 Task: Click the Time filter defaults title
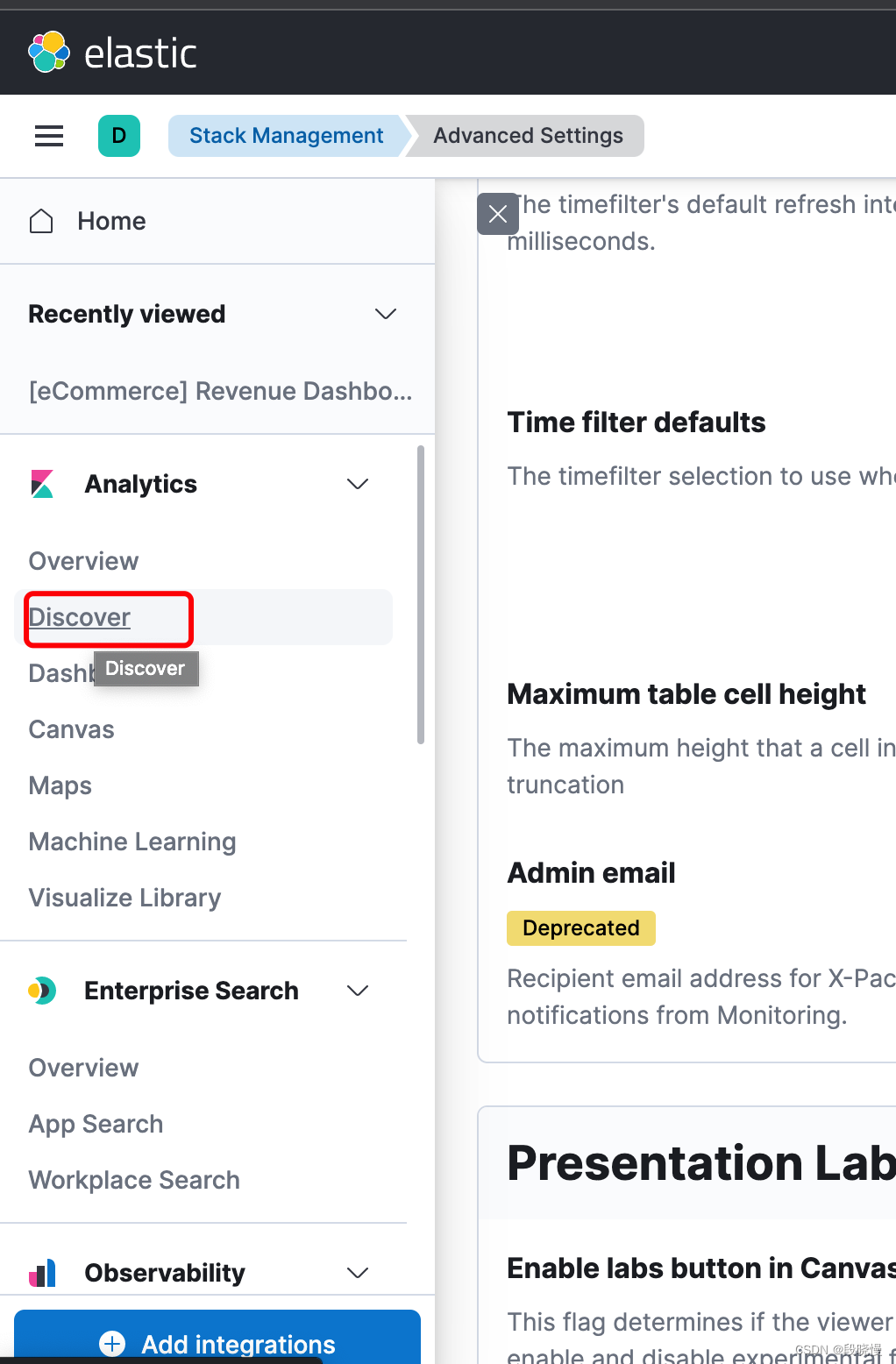[x=636, y=423]
